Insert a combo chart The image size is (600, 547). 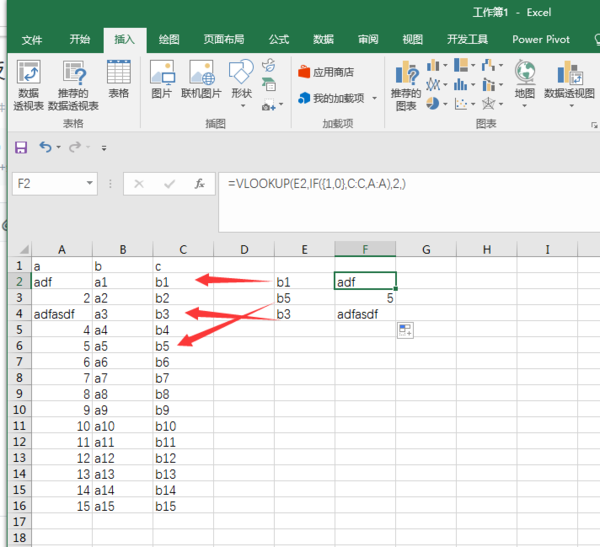(x=488, y=85)
